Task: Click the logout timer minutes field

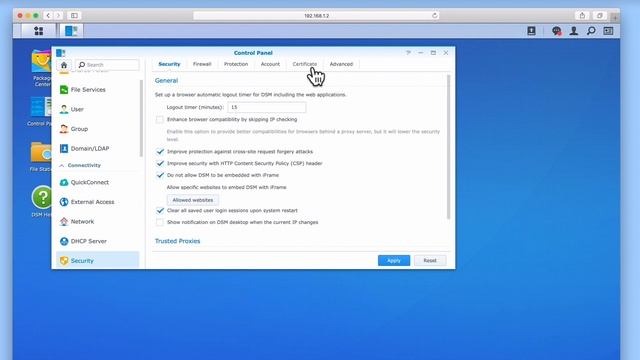Action: coord(267,107)
